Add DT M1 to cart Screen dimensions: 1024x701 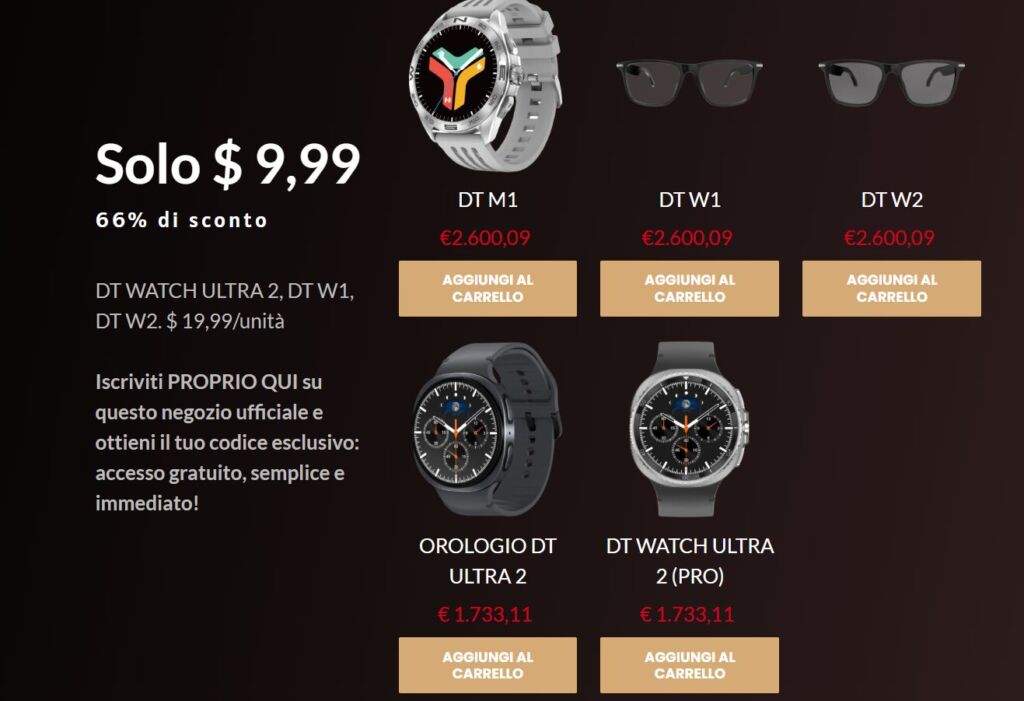[x=488, y=289]
